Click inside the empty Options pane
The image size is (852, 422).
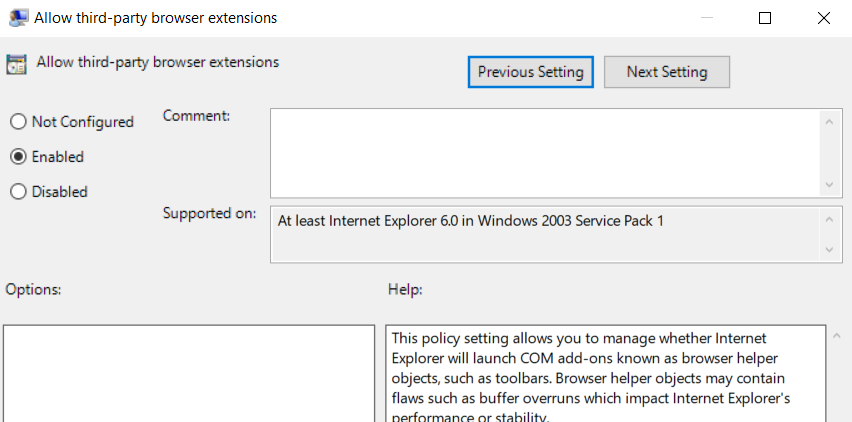point(188,372)
